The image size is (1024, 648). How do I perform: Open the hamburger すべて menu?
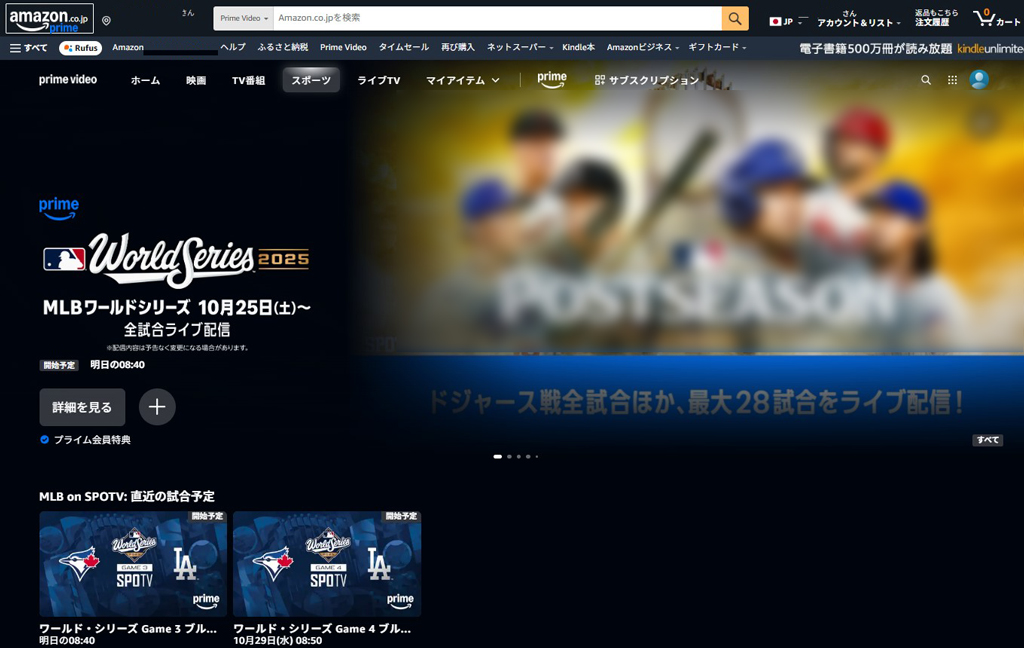[29, 47]
